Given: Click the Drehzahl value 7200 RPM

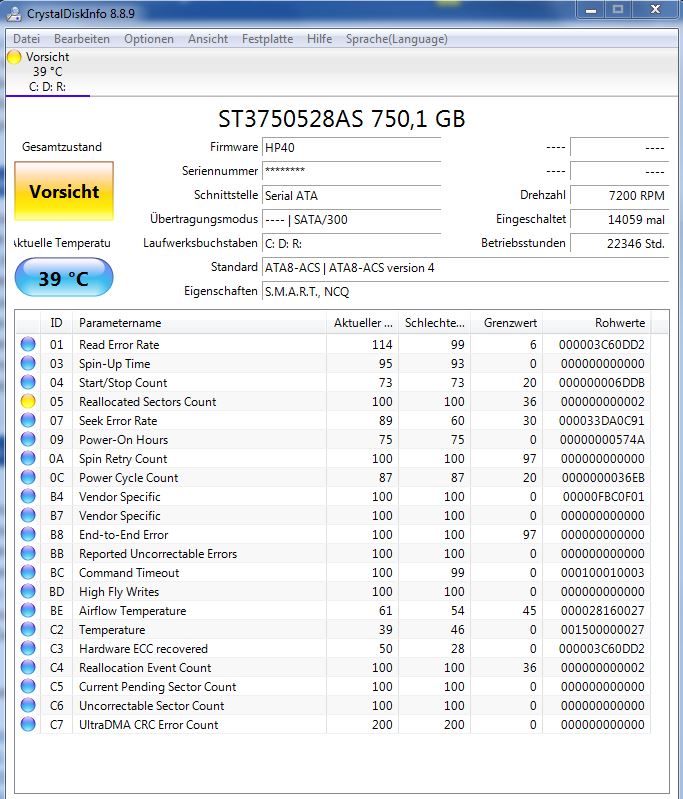Looking at the screenshot, I should pos(619,195).
